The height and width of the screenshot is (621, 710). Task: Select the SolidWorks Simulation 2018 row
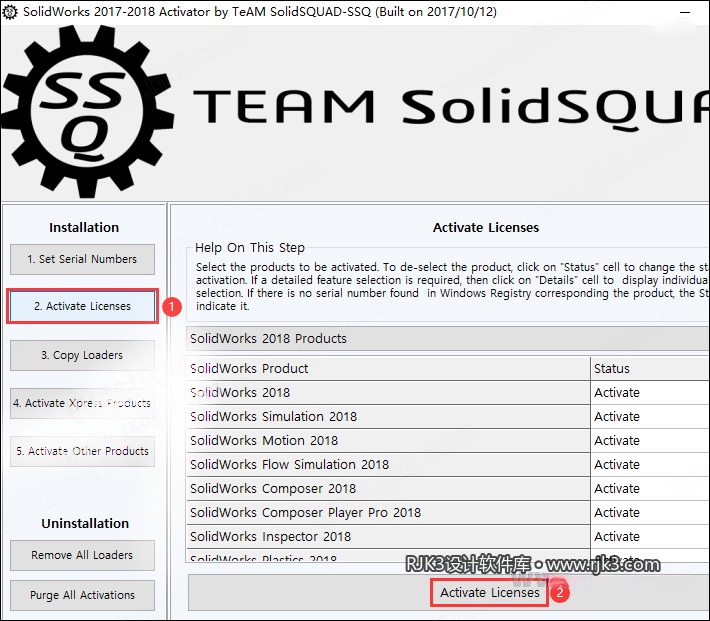pos(388,416)
